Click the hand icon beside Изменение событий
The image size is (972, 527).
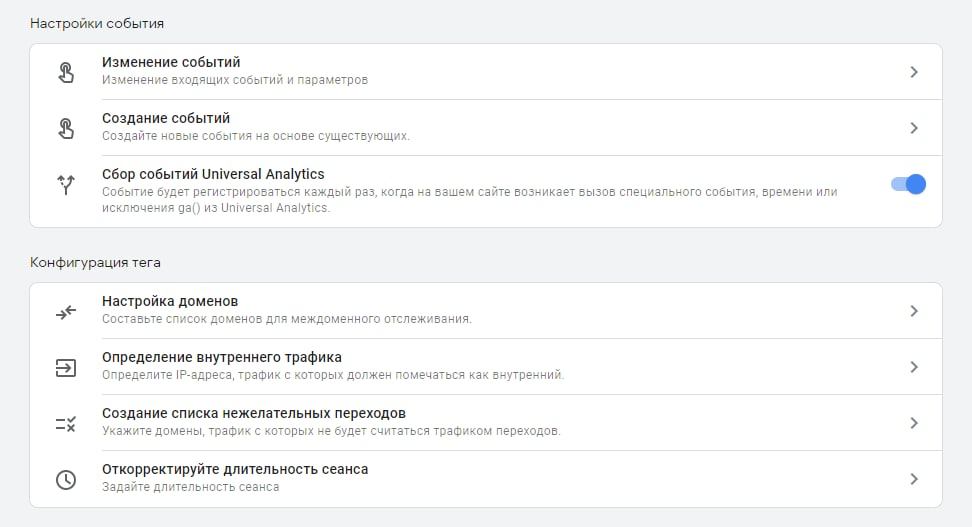65,72
